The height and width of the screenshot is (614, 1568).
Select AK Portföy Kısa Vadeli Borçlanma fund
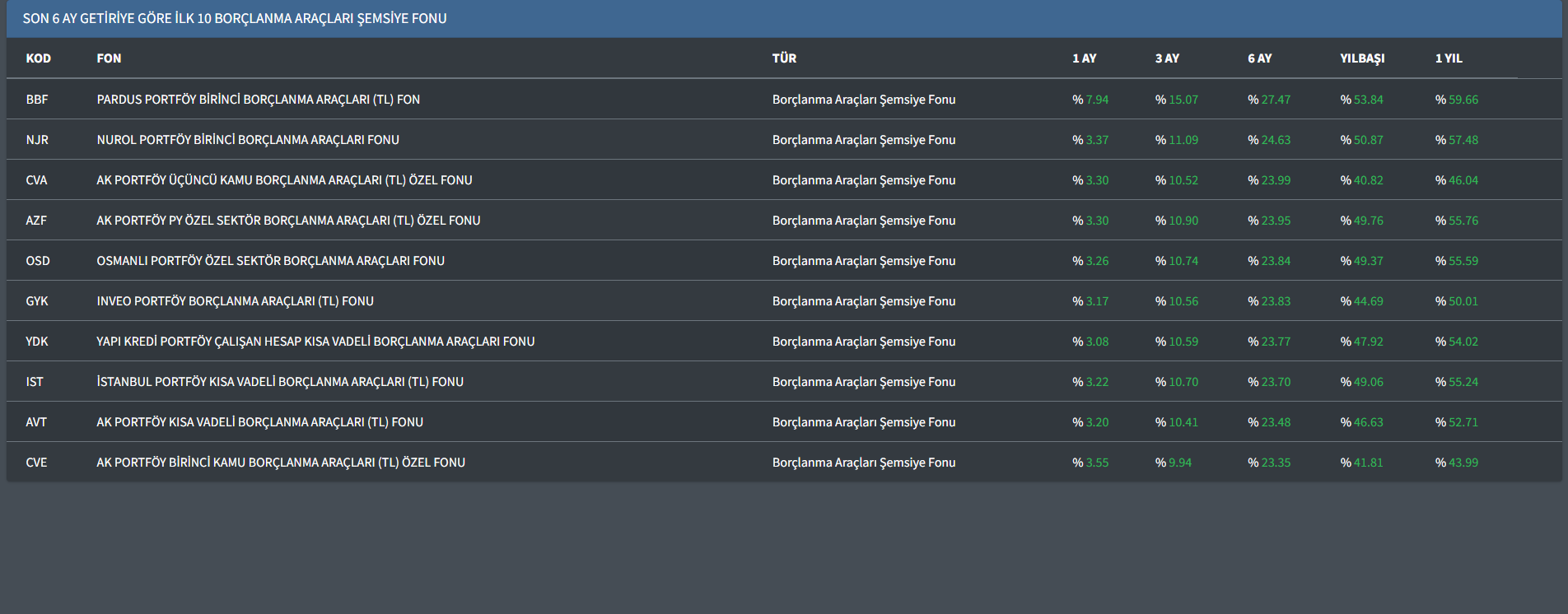(259, 422)
